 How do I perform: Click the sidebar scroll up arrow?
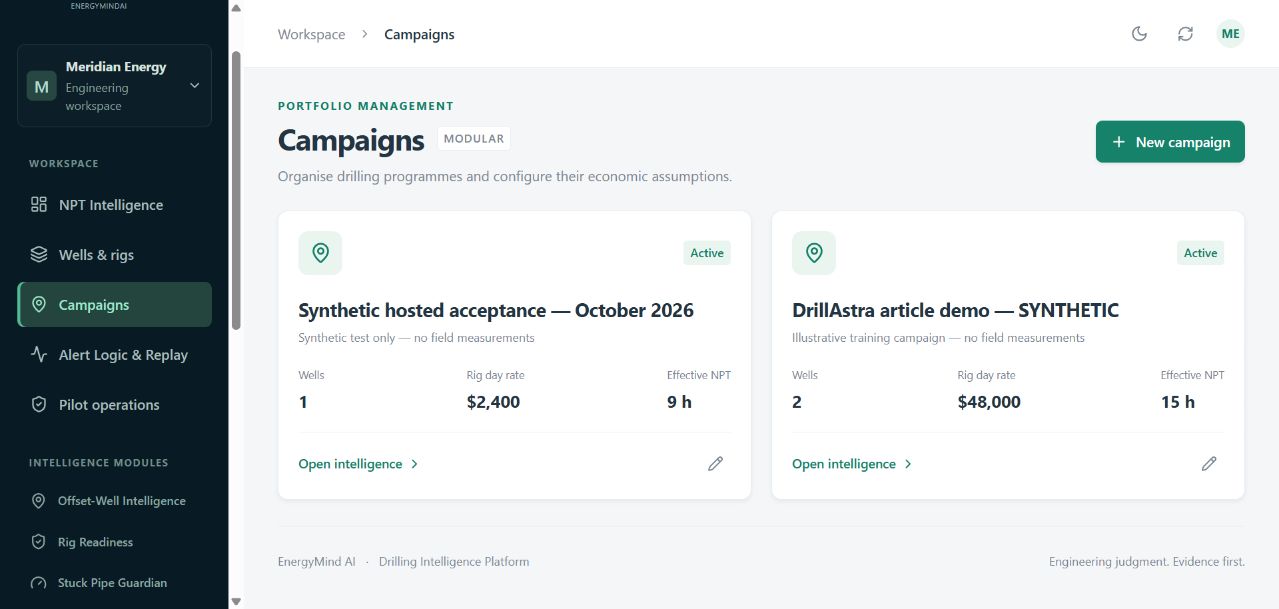click(236, 7)
